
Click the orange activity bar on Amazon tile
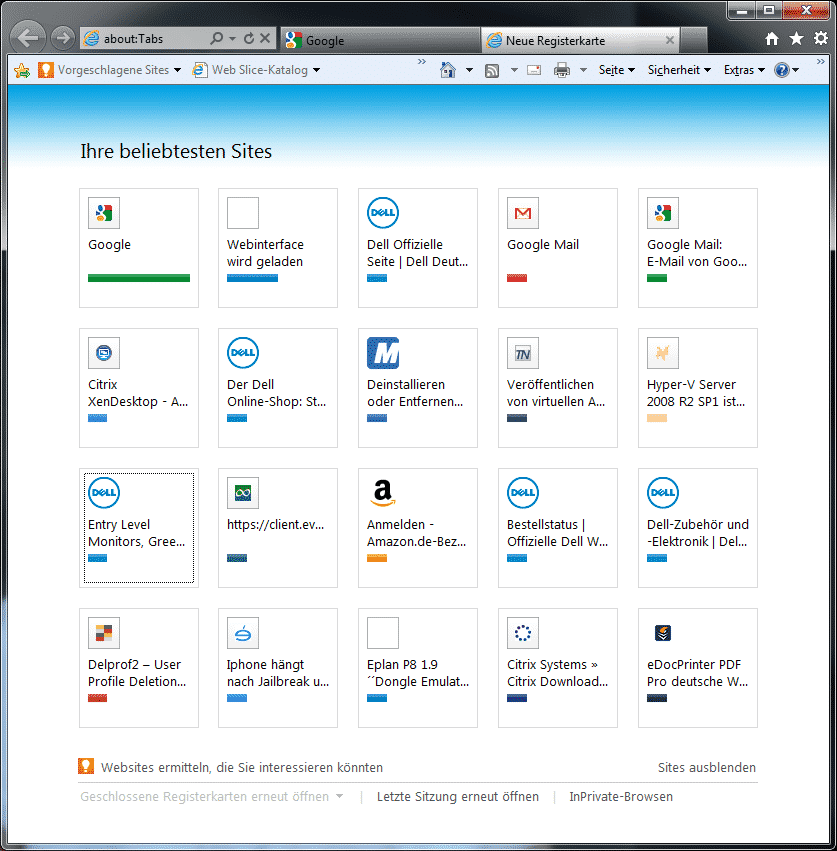pos(377,558)
